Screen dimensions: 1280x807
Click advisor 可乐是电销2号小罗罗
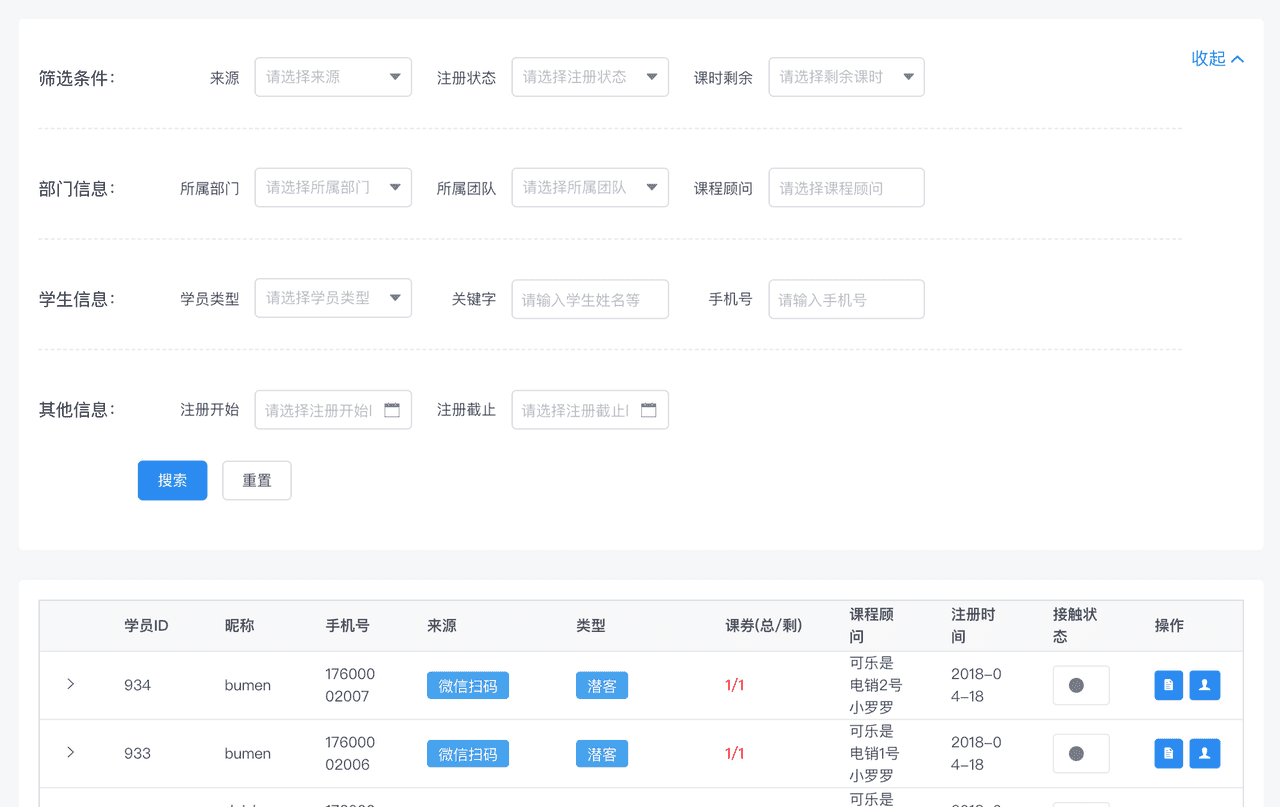click(875, 685)
